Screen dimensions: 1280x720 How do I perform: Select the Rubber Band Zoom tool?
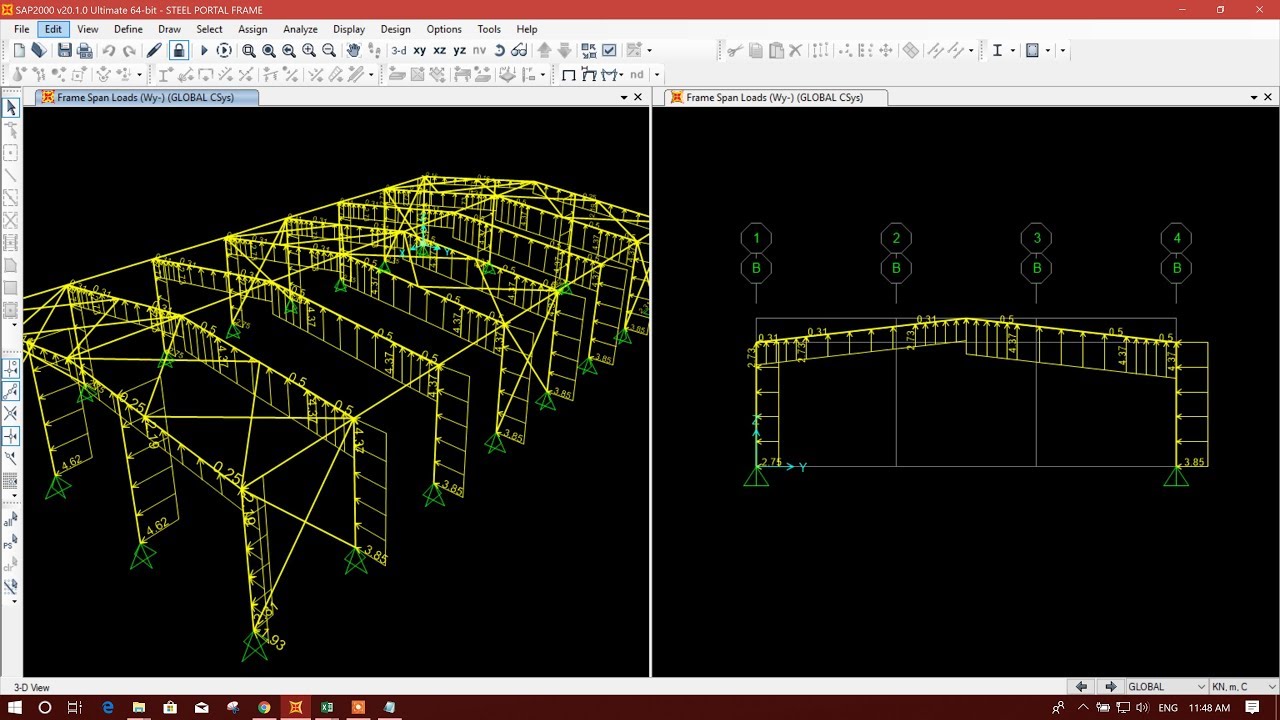[x=249, y=50]
